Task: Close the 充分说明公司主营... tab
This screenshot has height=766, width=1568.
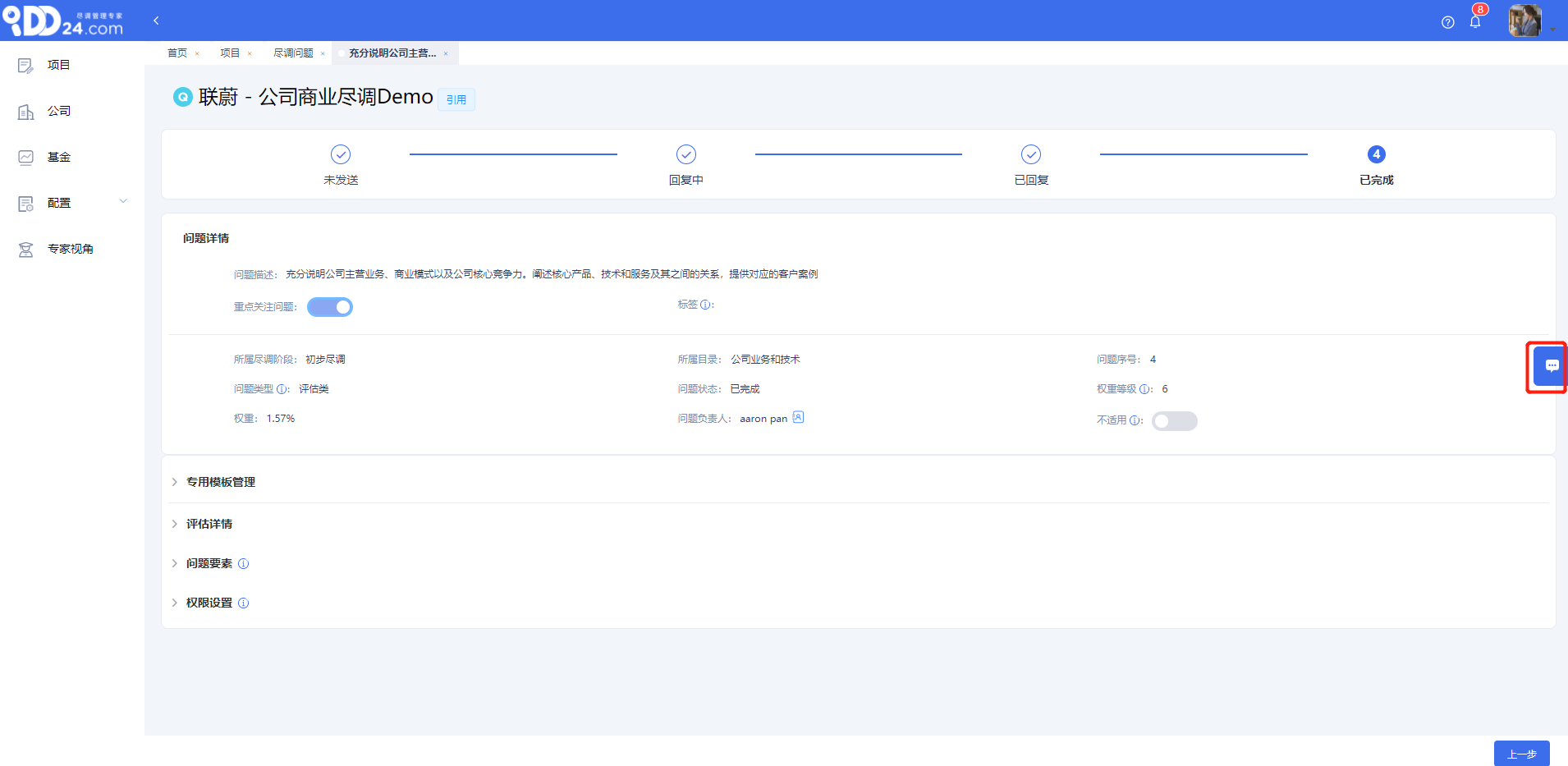Action: coord(446,54)
